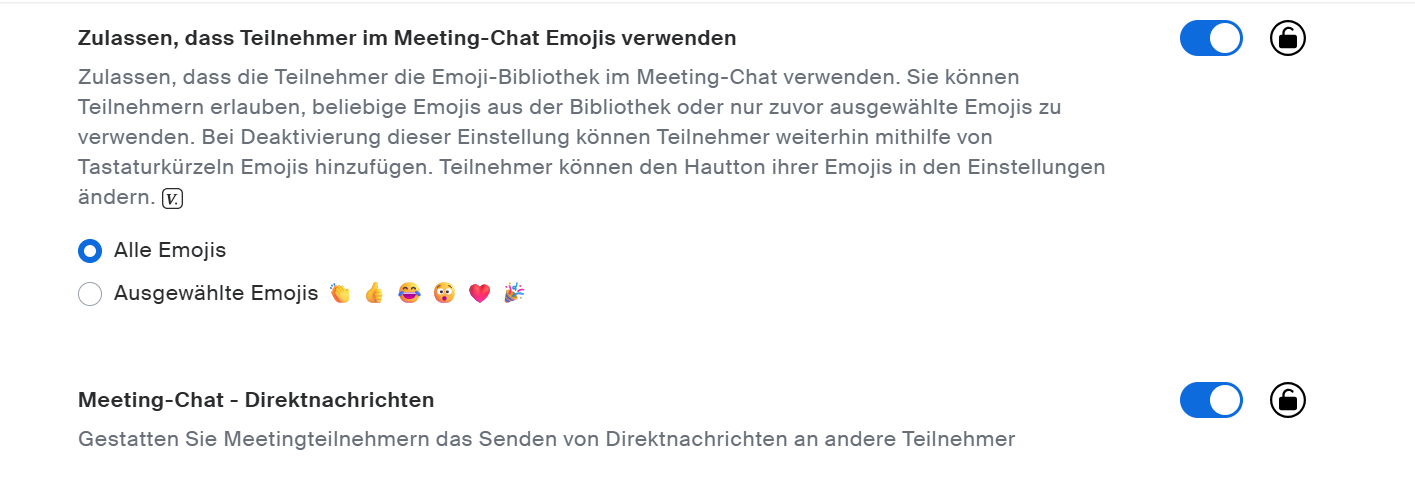This screenshot has width=1415, height=477.
Task: Click the laughing with tears emoji
Action: click(x=409, y=293)
